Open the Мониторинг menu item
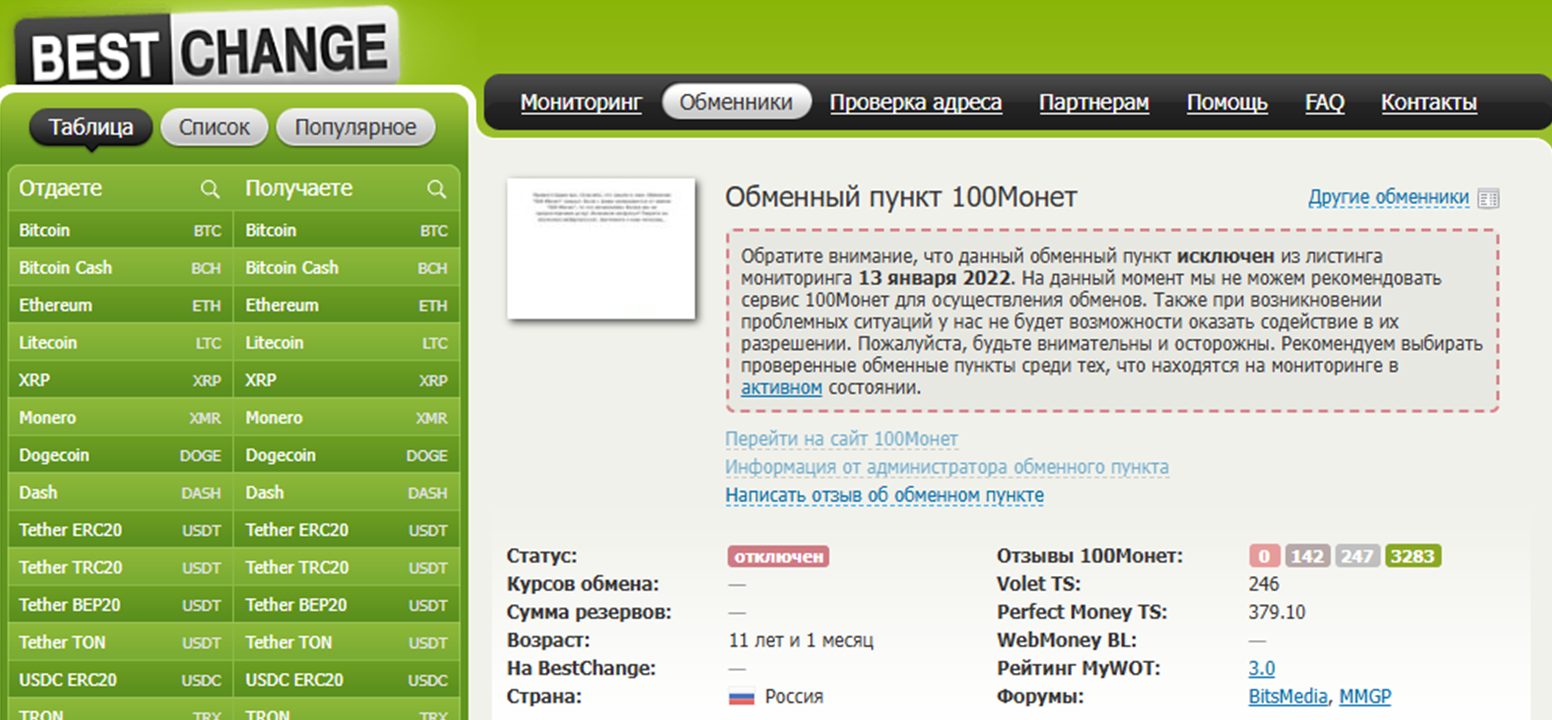1552x720 pixels. pyautogui.click(x=581, y=102)
